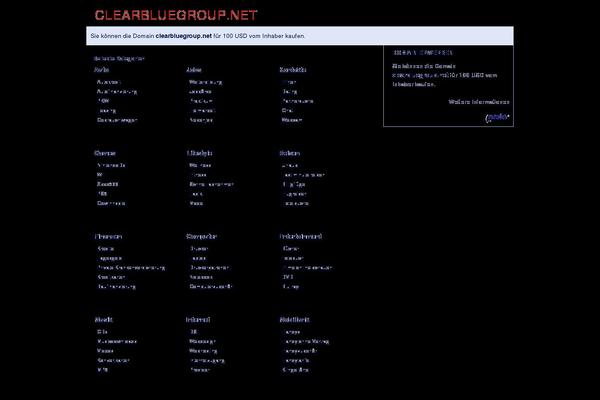
Task: Select the Private Krankenversicherung link
Action: pyautogui.click(x=131, y=267)
